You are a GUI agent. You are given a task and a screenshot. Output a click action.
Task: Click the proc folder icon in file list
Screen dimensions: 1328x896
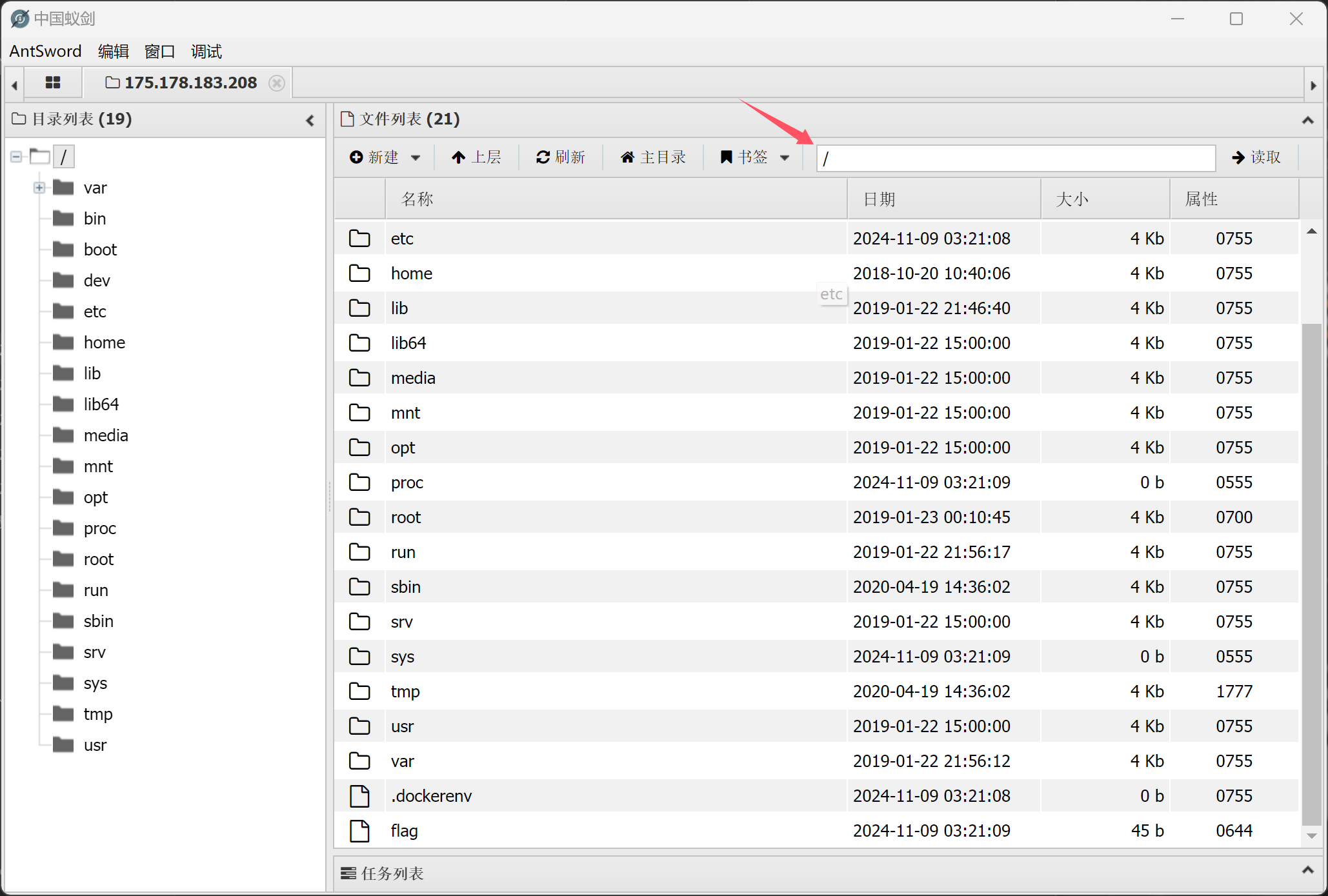359,482
